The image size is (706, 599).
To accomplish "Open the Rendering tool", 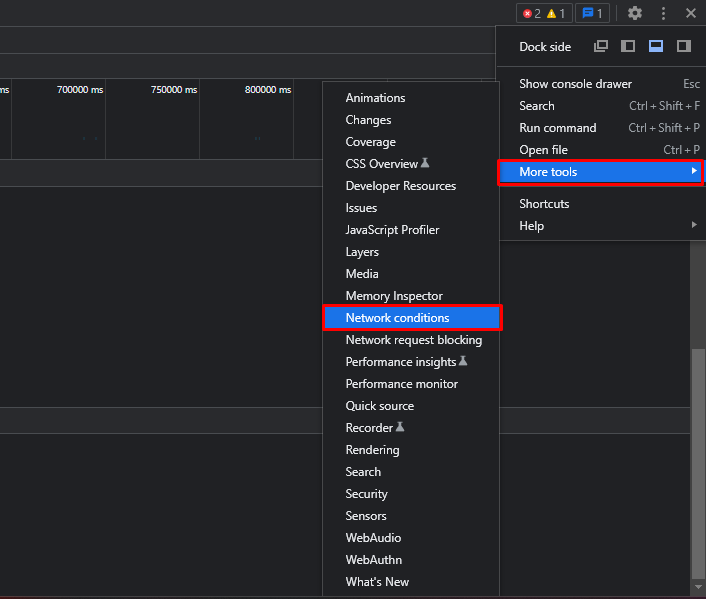I will point(372,450).
